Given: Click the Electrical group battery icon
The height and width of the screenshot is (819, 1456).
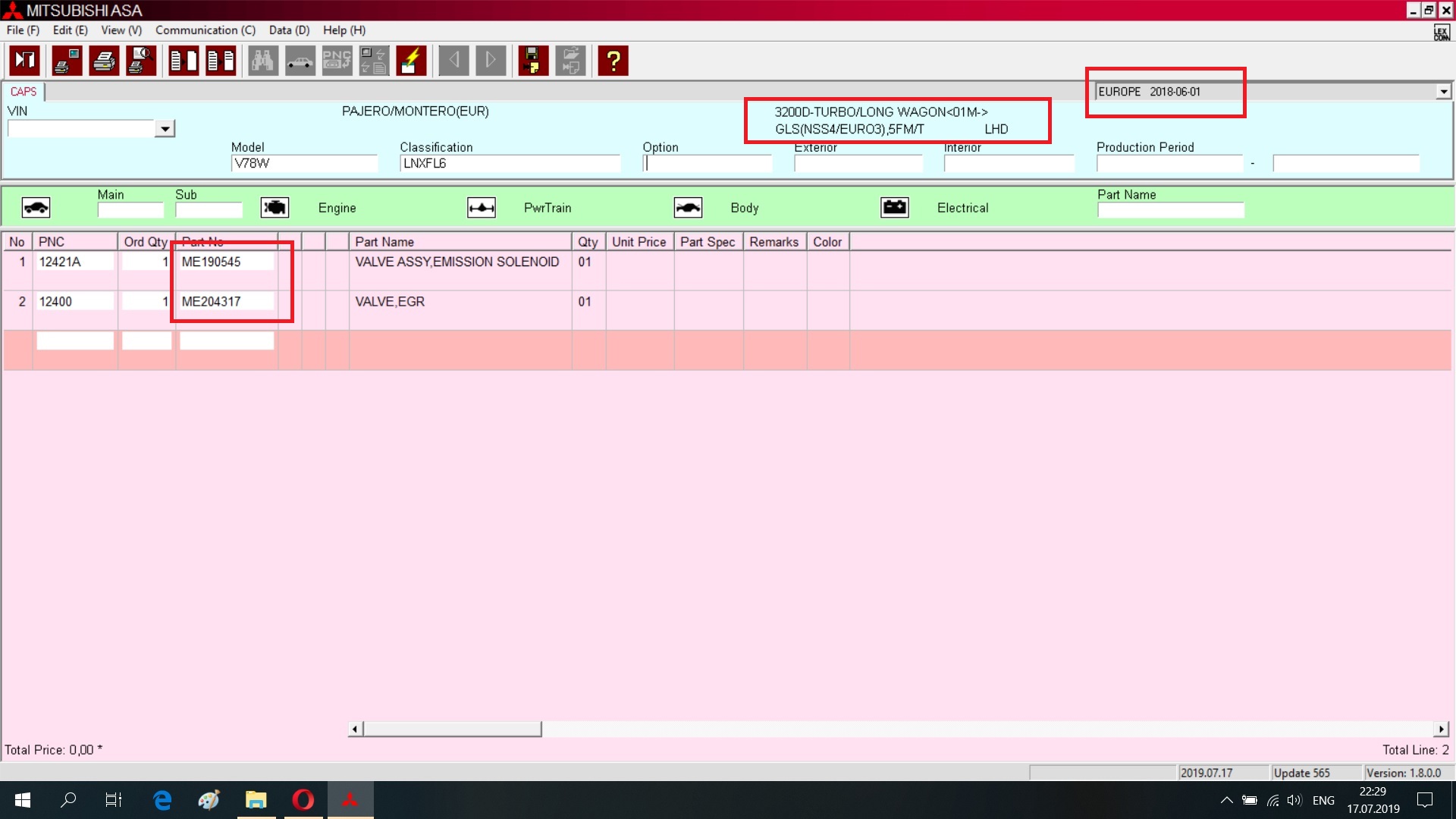Looking at the screenshot, I should pos(895,208).
